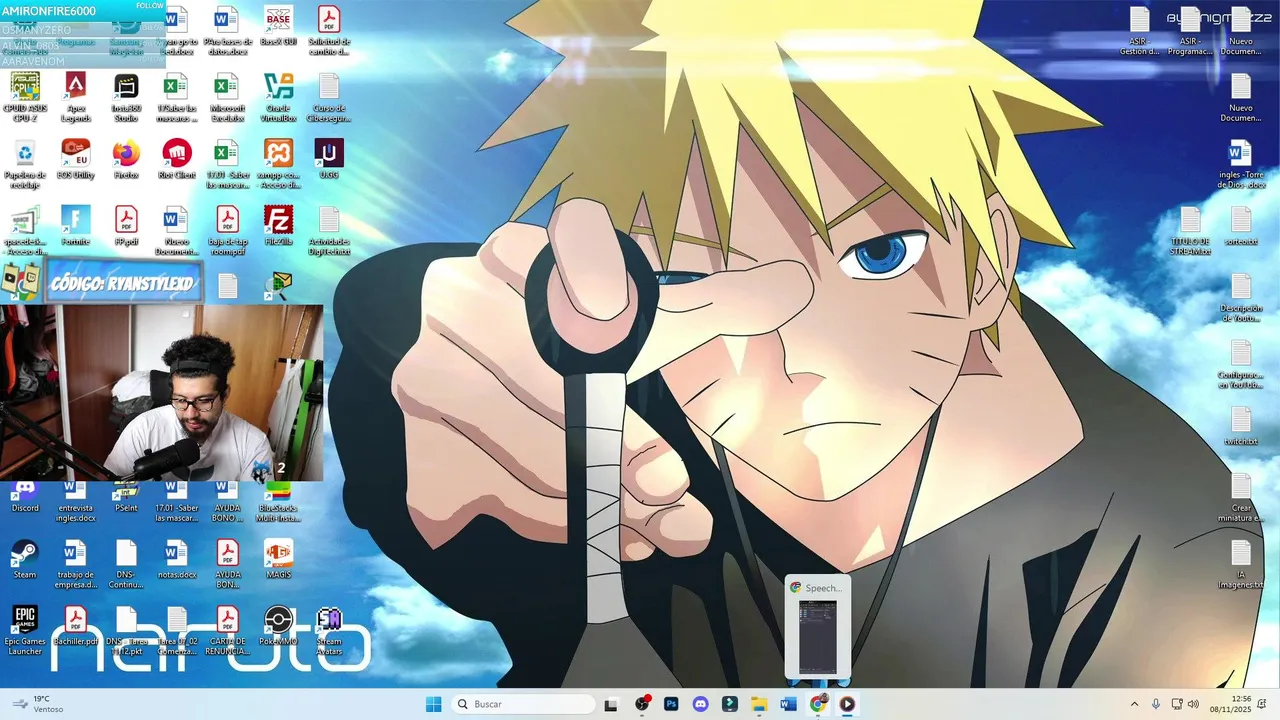Select the Crear miniatura text file
1280x720 pixels.
point(1241,498)
